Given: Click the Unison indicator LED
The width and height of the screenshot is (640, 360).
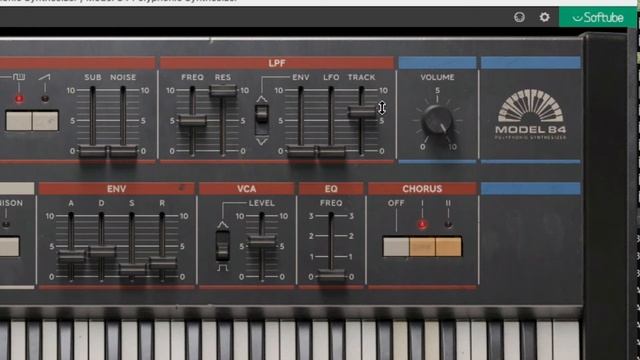Looking at the screenshot, I should pos(6,224).
